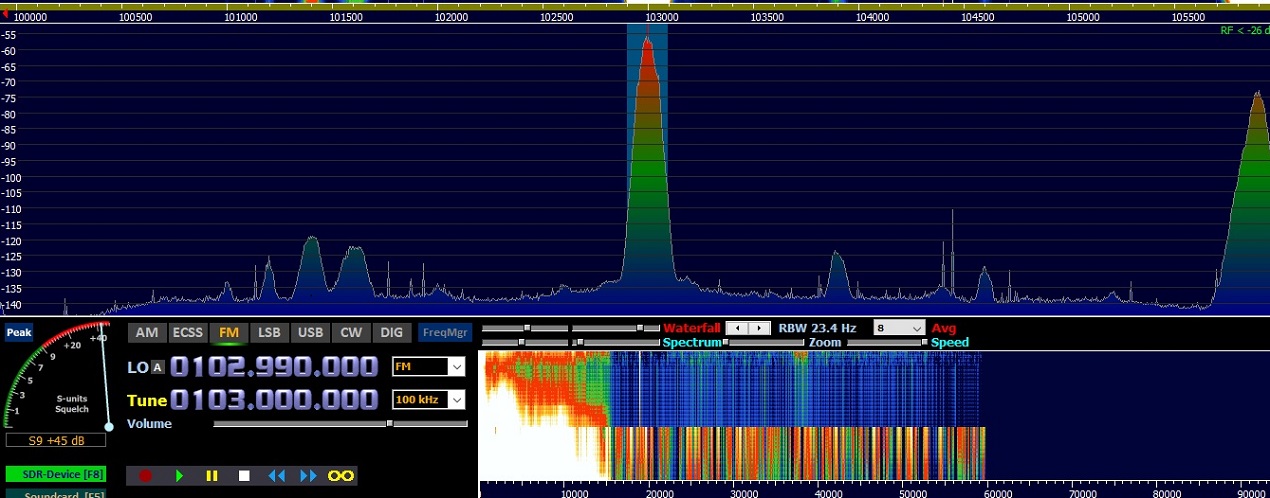The image size is (1270, 498).
Task: Click the Waterfall label
Action: pos(692,328)
